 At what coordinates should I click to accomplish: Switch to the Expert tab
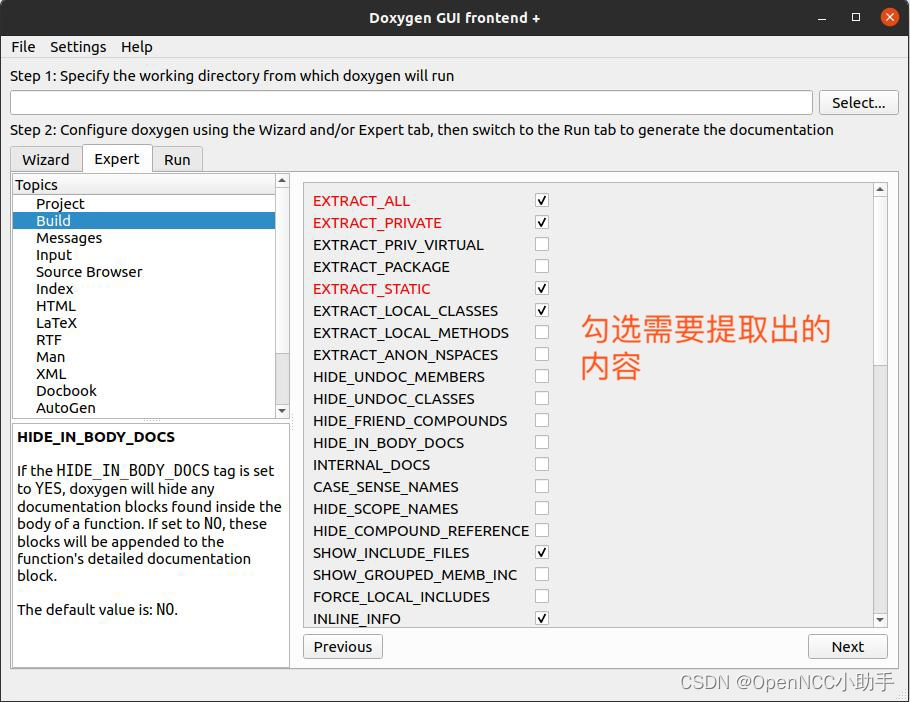[117, 159]
